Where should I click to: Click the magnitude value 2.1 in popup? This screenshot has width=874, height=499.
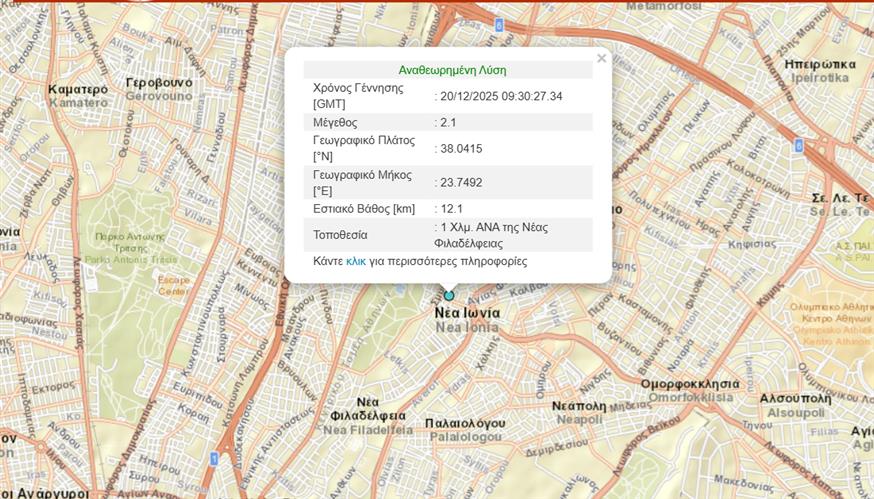click(448, 122)
